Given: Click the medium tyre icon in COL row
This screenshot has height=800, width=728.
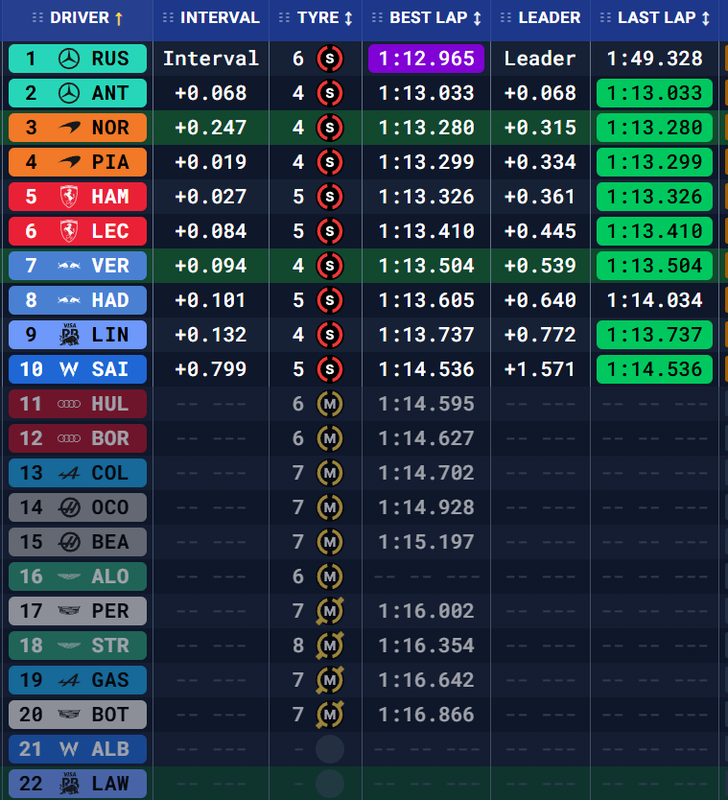Looking at the screenshot, I should [x=330, y=473].
